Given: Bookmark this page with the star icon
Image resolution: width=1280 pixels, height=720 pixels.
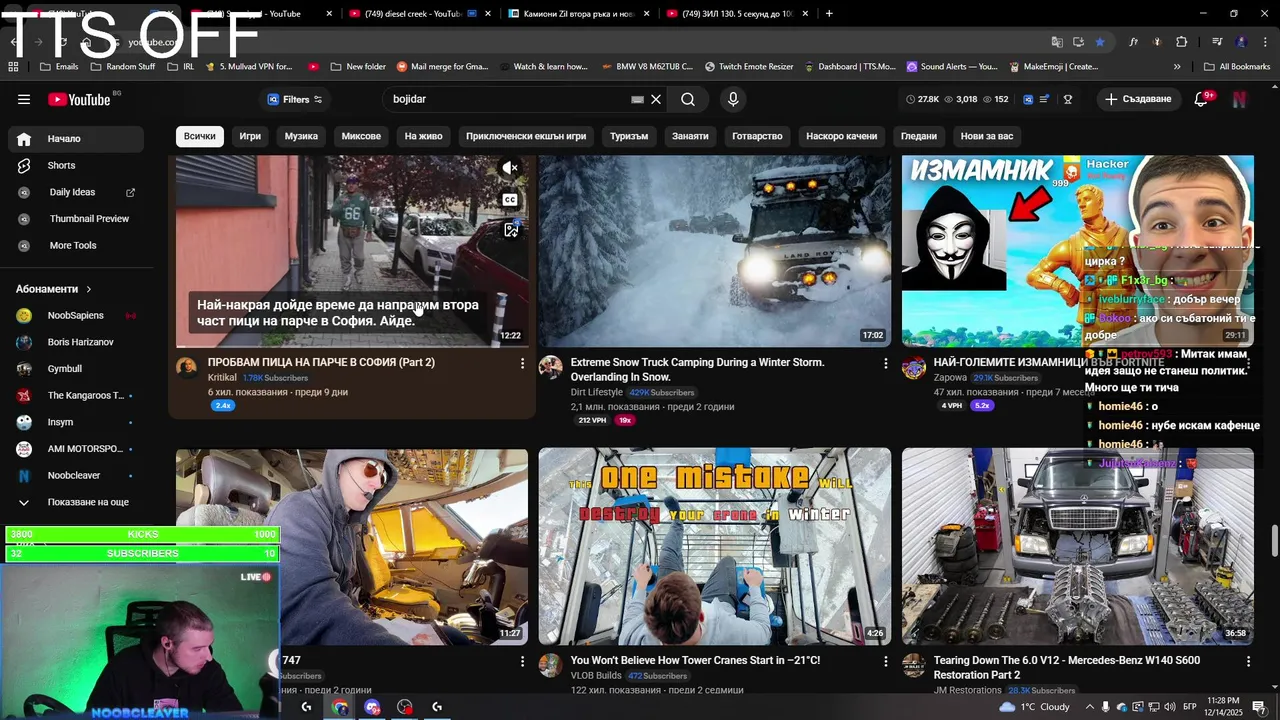Looking at the screenshot, I should click(x=1100, y=42).
